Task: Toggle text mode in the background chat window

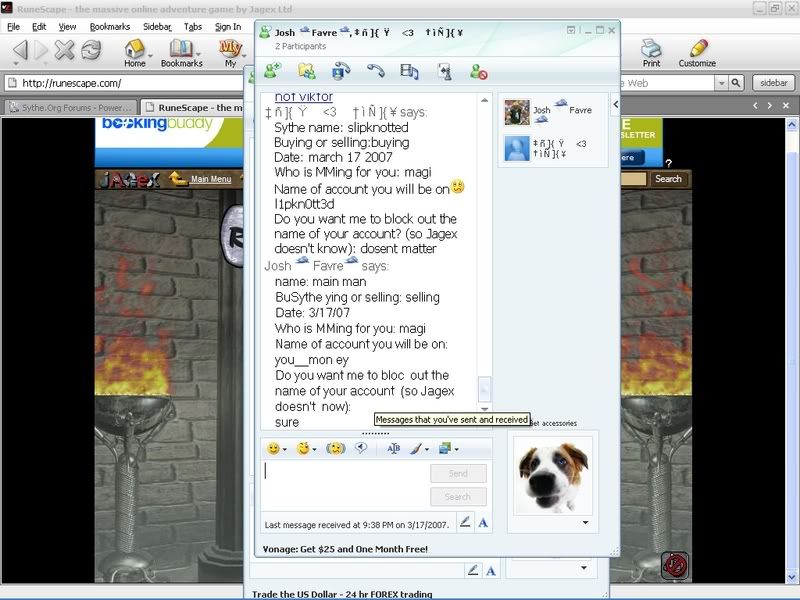Action: (491, 570)
